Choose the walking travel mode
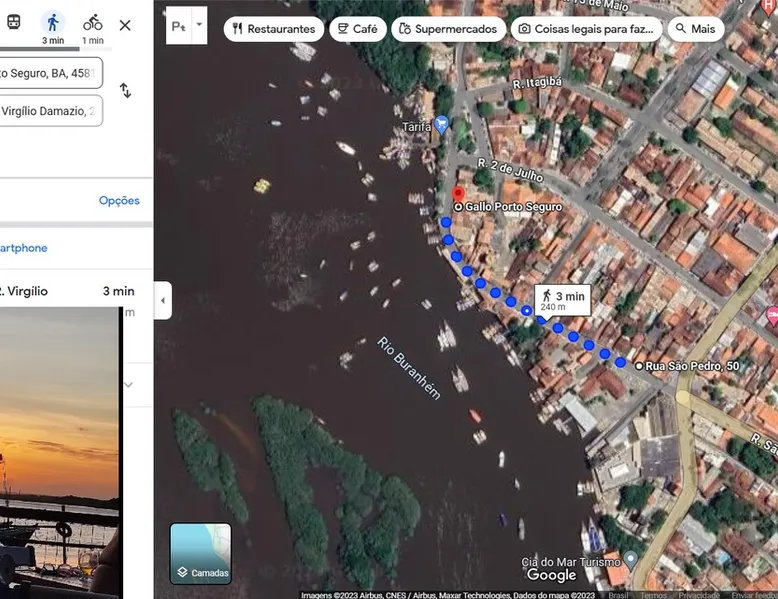Screen dimensions: 778x599 click(53, 24)
